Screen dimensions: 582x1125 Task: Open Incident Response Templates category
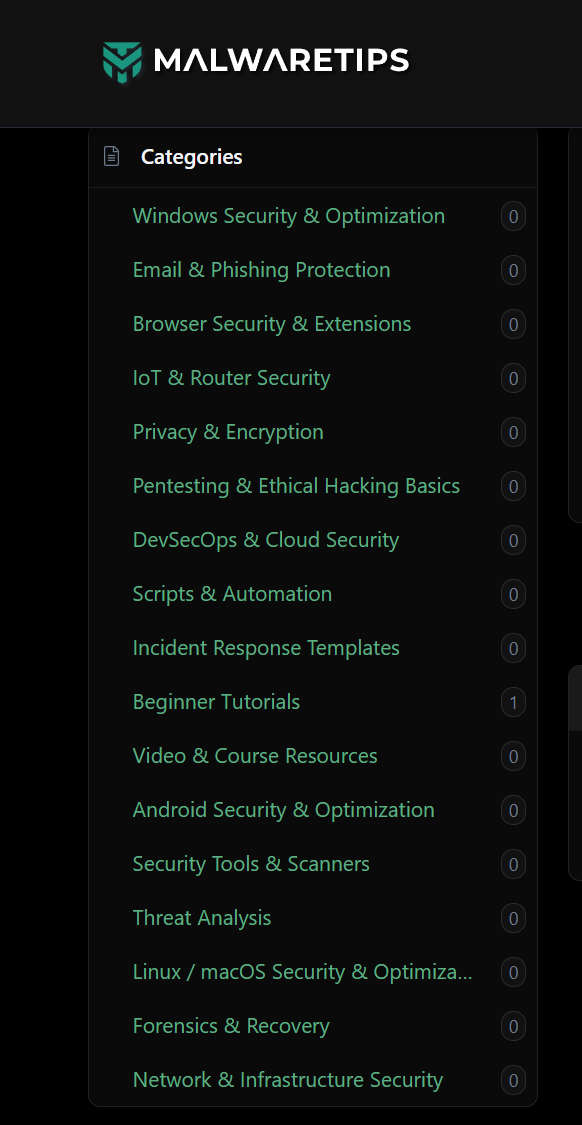(x=266, y=648)
